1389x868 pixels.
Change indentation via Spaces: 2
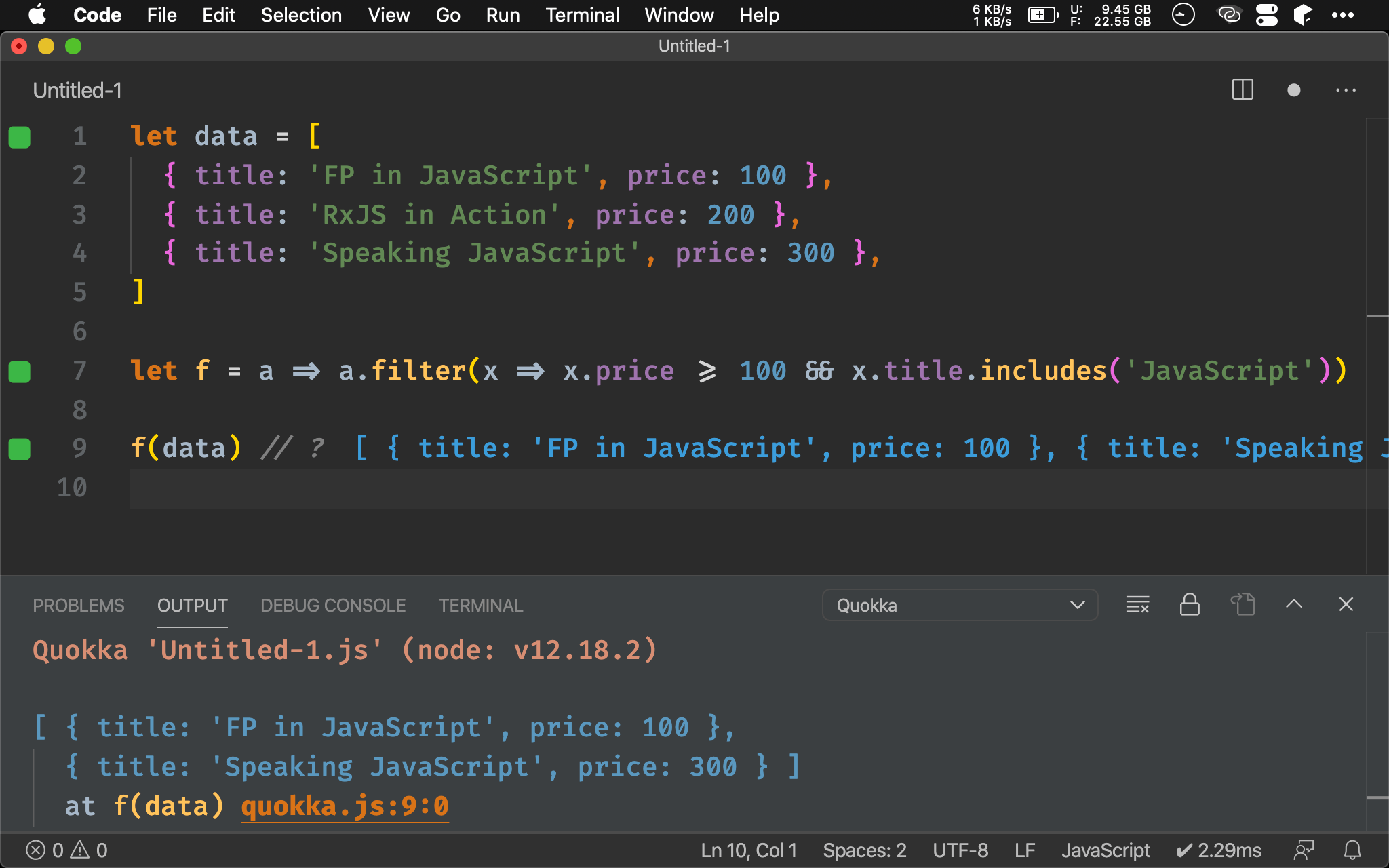865,850
